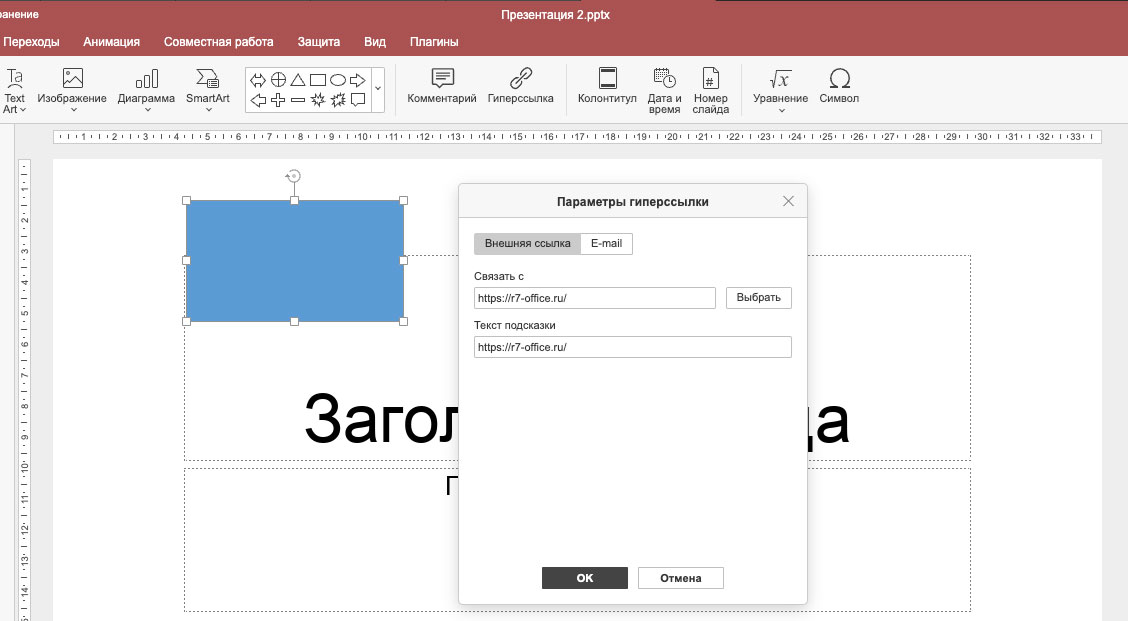Expand the SmartArt dropdown chevron

[x=208, y=110]
